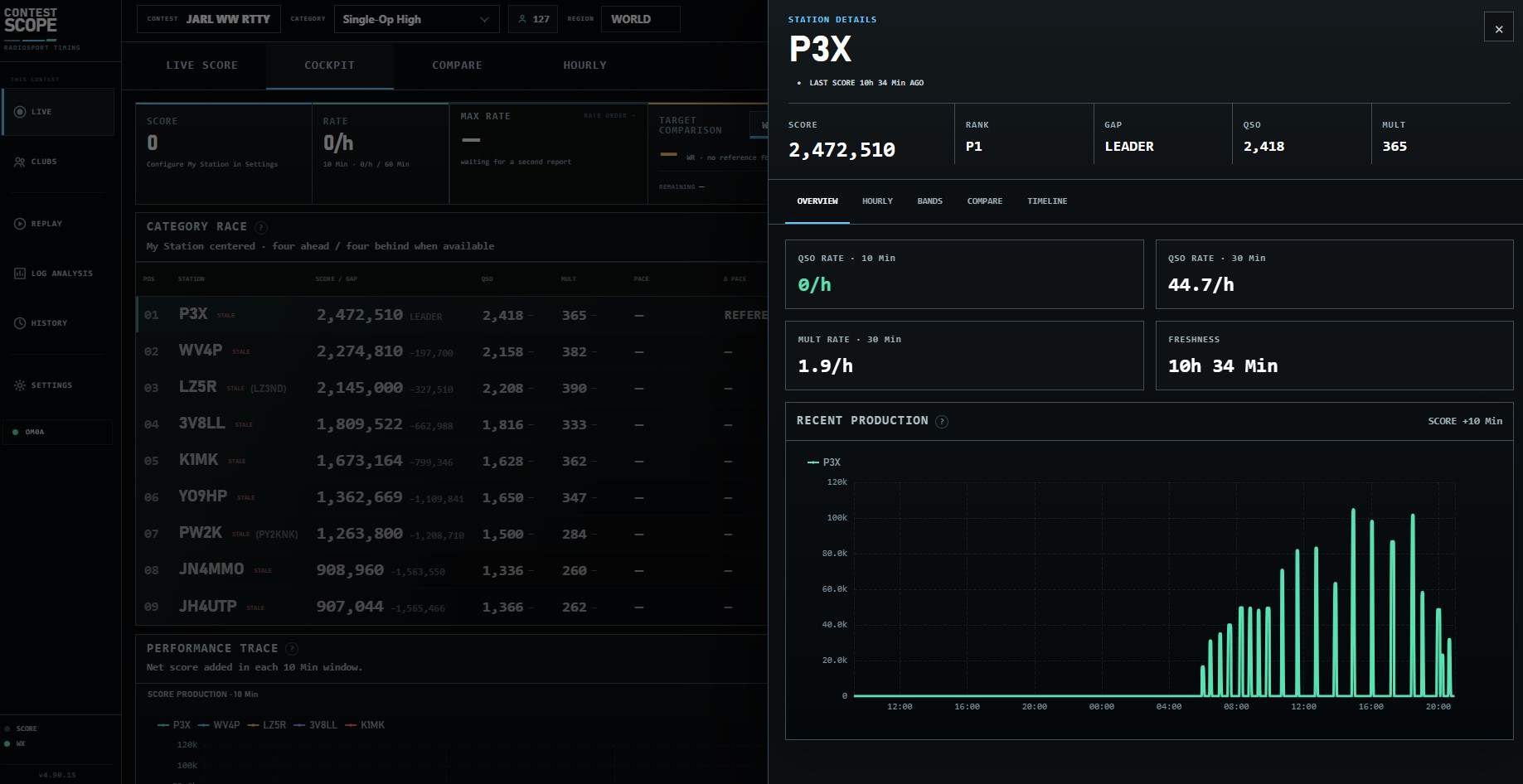Click the Freshness 10h 34 Min card
1523x784 pixels.
(x=1334, y=356)
